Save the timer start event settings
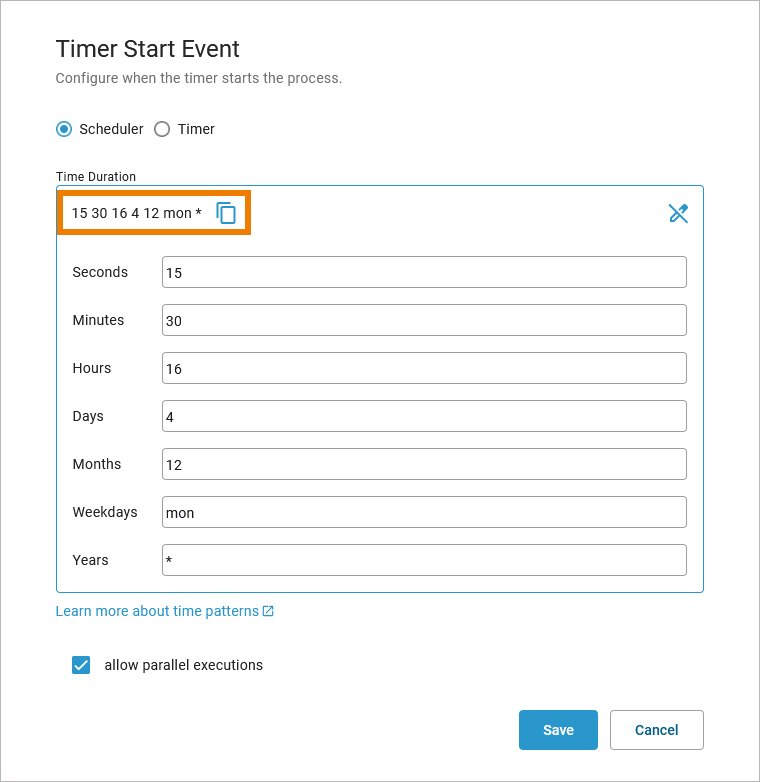This screenshot has width=760, height=782. click(558, 730)
